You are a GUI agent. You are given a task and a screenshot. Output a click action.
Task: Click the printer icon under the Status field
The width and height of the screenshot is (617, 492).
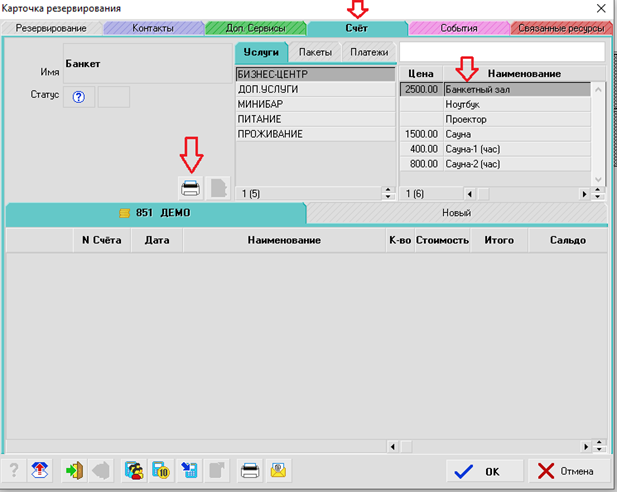pos(190,187)
